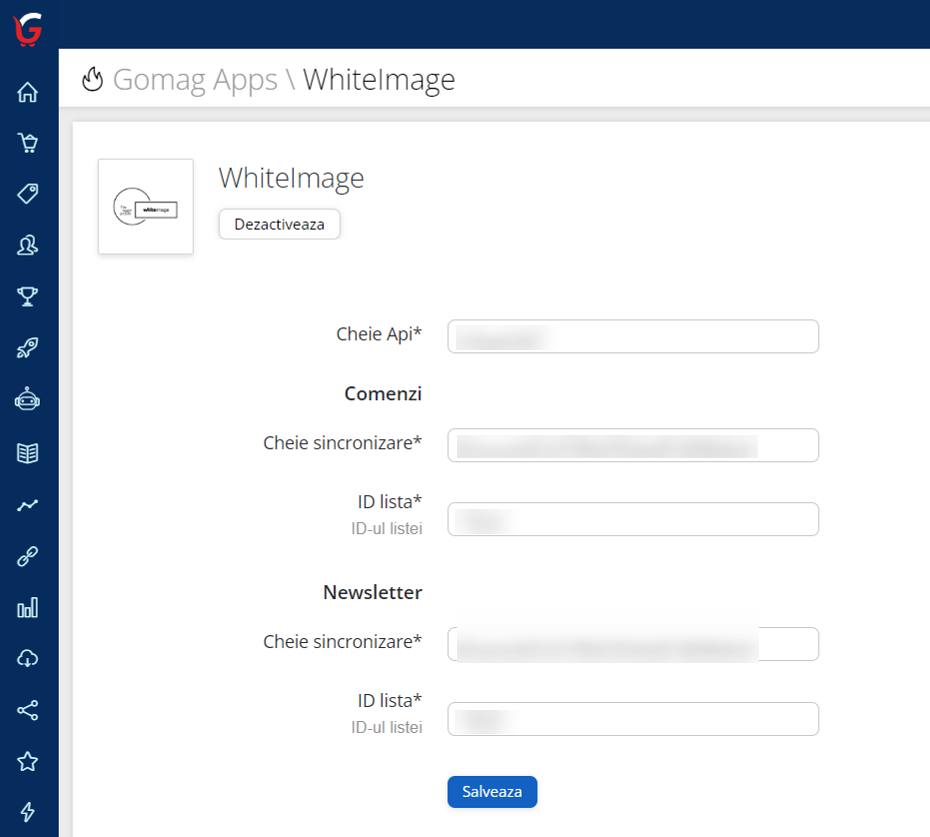The height and width of the screenshot is (837, 930).
Task: Click the cloud download sidebar icon
Action: 27,658
